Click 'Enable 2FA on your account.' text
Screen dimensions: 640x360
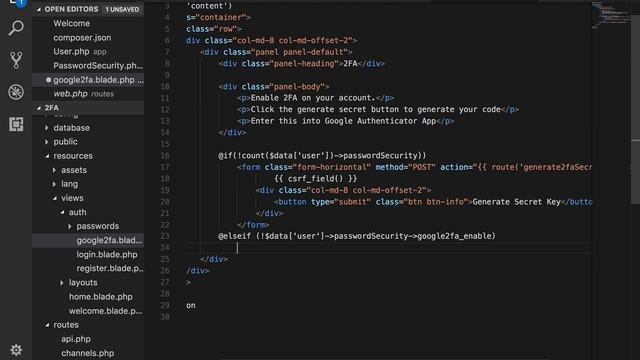pyautogui.click(x=313, y=98)
